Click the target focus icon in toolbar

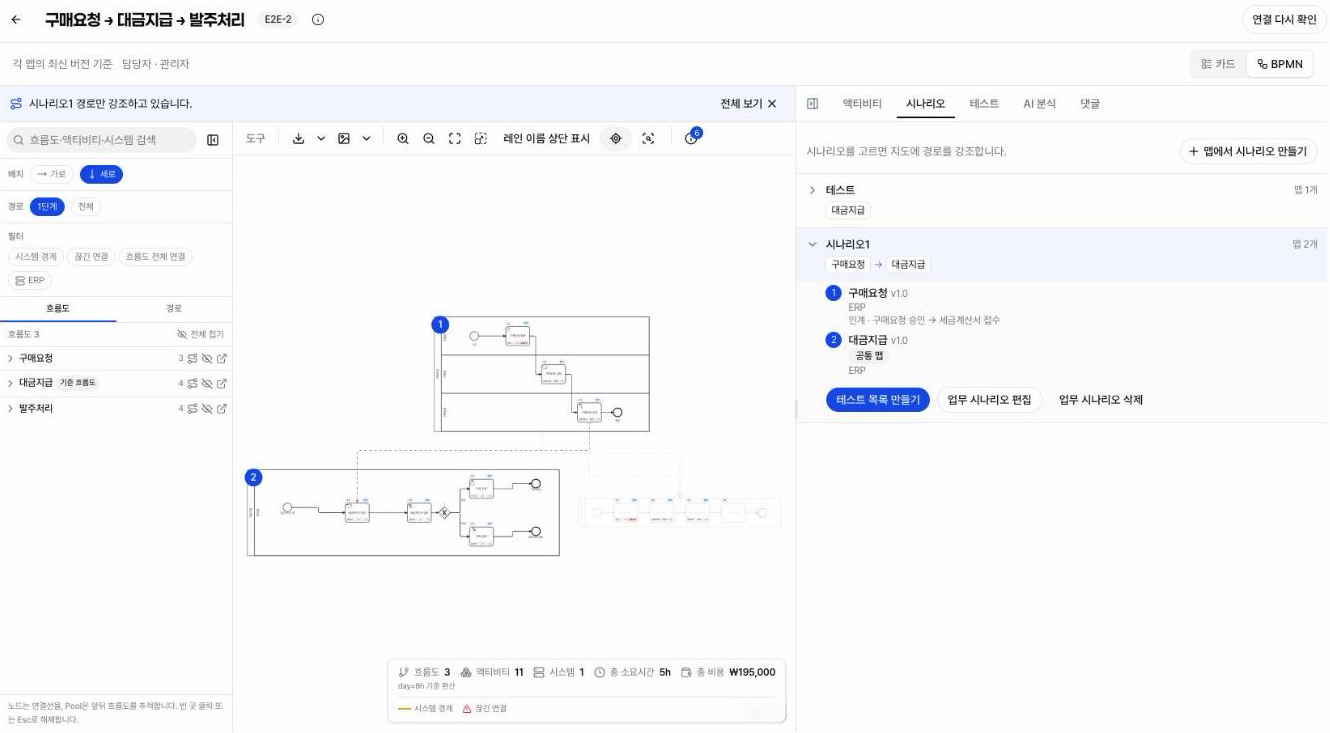pyautogui.click(x=615, y=139)
